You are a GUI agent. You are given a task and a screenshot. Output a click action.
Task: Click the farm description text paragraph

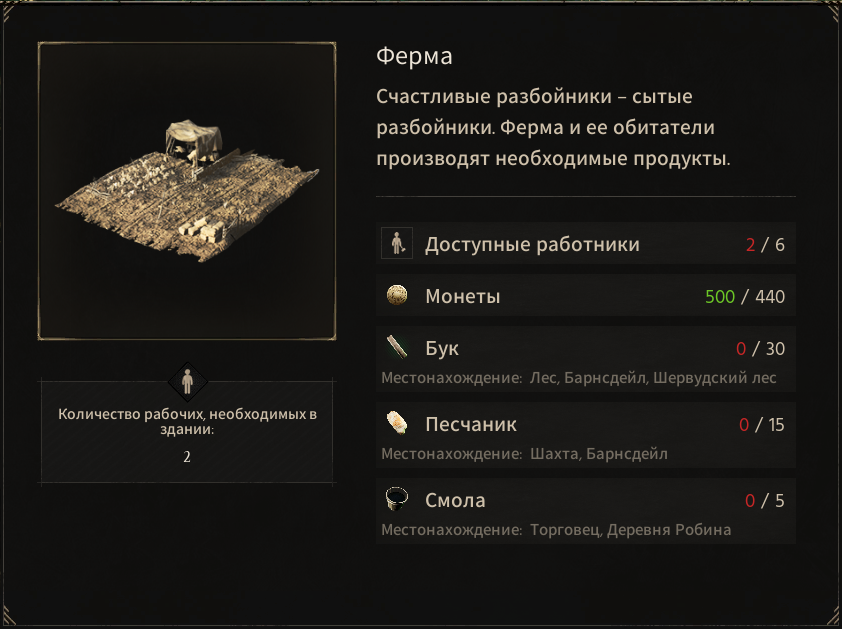554,128
